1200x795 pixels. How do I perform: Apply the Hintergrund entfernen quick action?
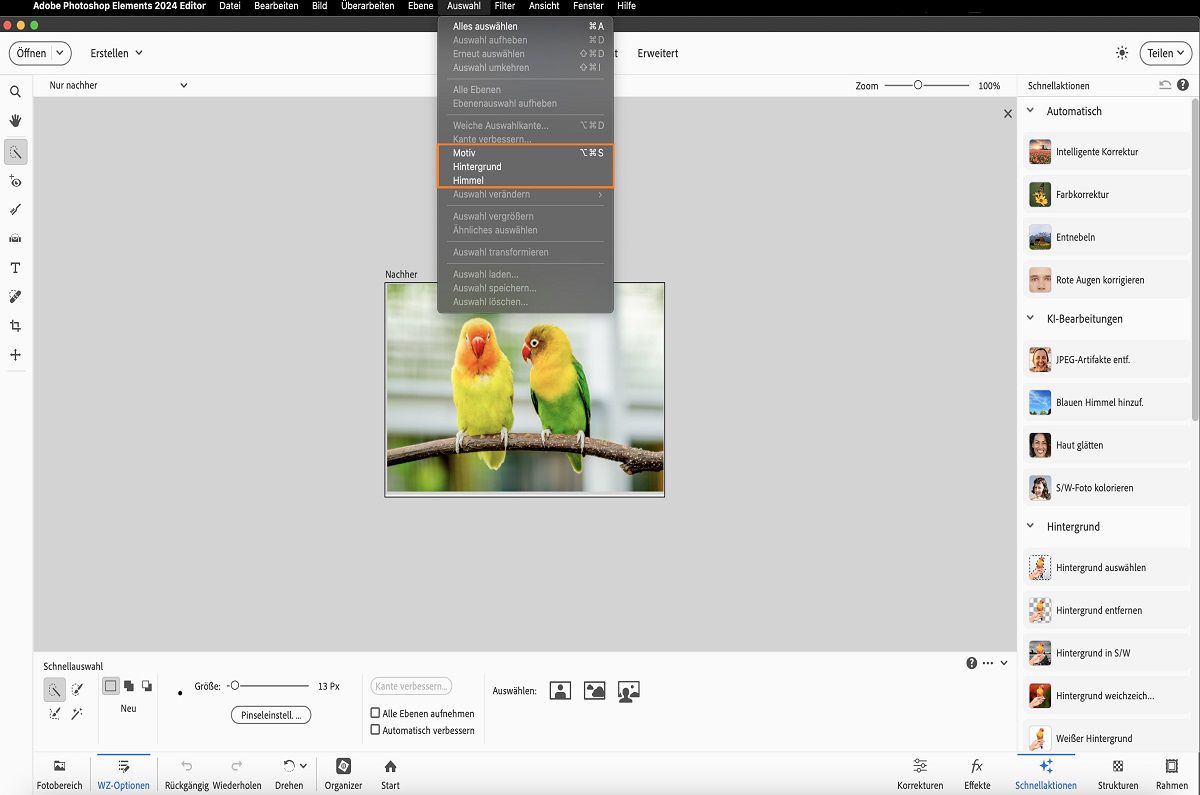(1098, 610)
